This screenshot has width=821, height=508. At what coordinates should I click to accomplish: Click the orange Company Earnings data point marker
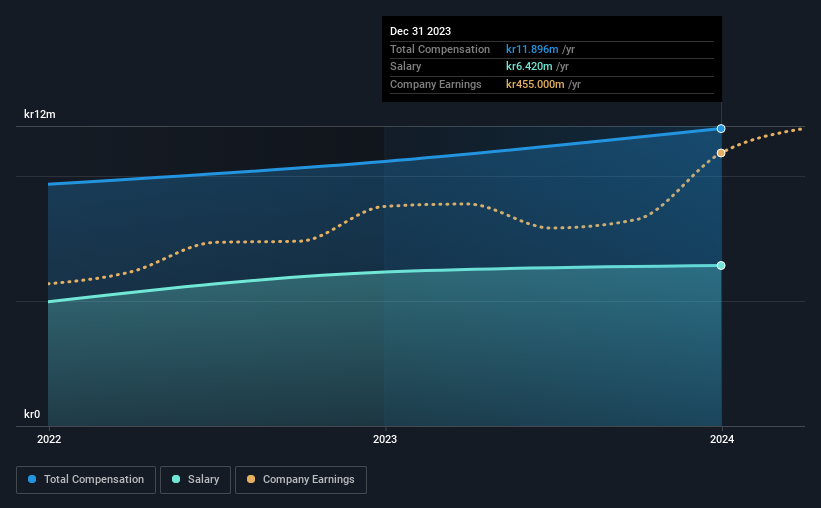(x=721, y=153)
